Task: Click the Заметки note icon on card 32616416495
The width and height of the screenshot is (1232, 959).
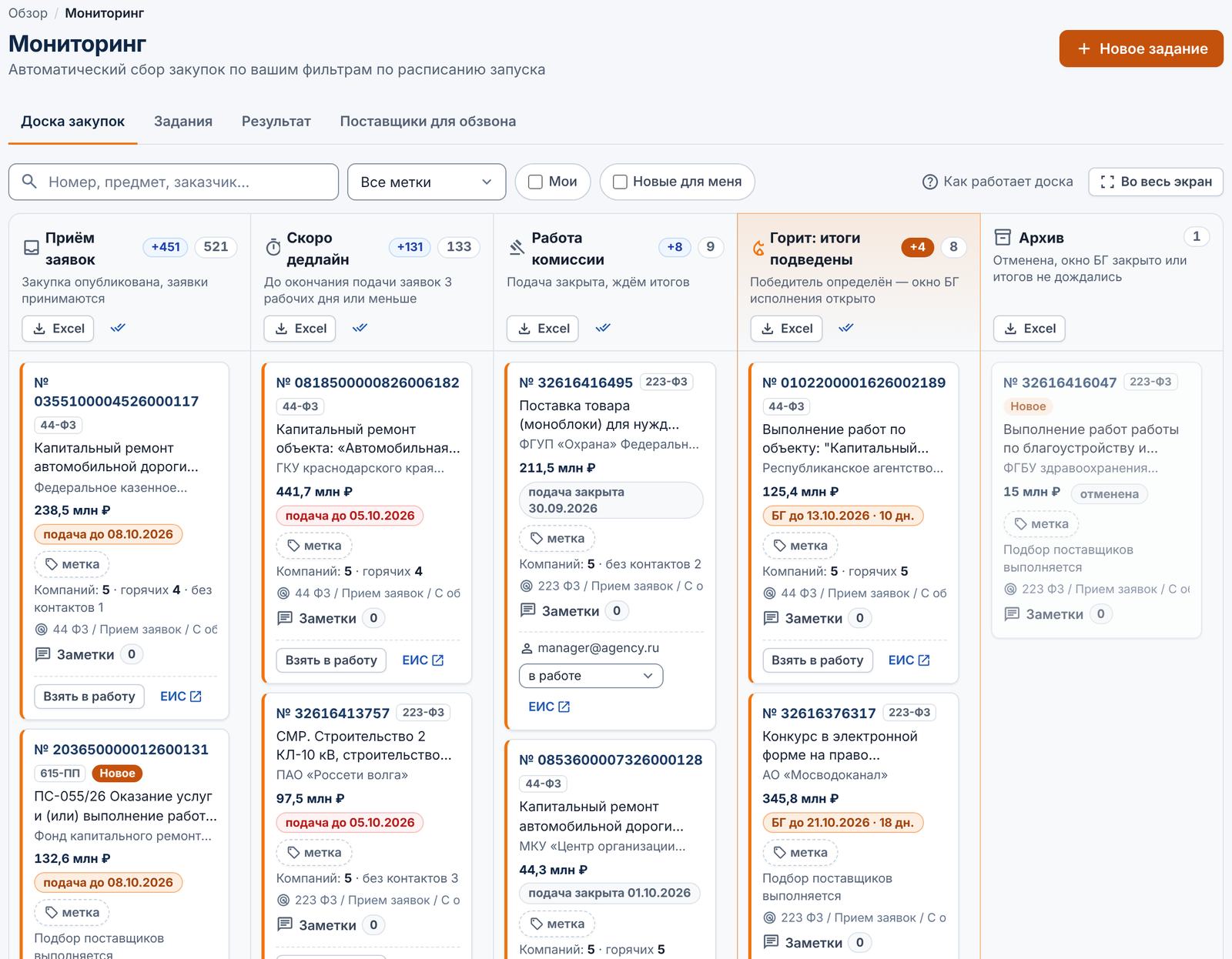Action: (x=527, y=610)
